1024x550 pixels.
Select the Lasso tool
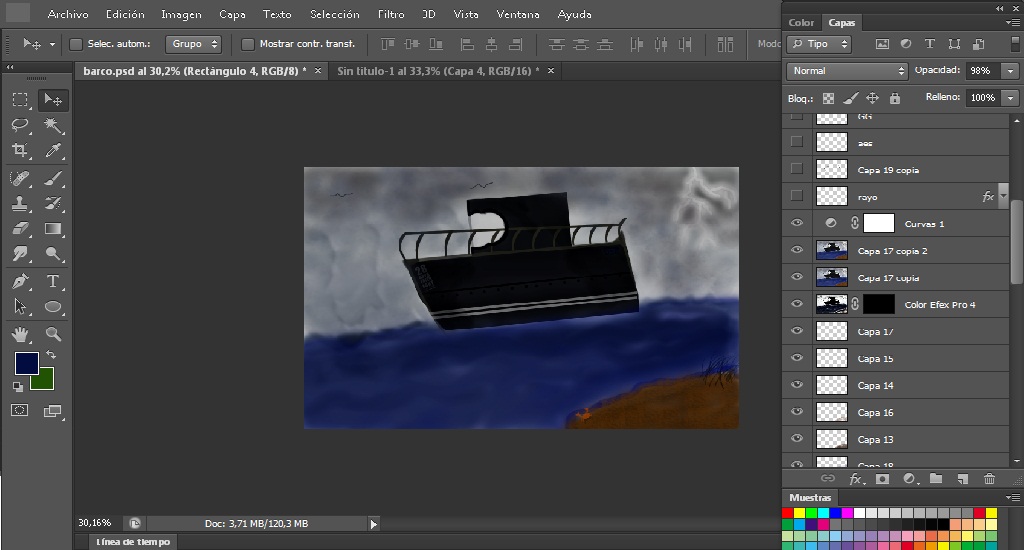20,125
